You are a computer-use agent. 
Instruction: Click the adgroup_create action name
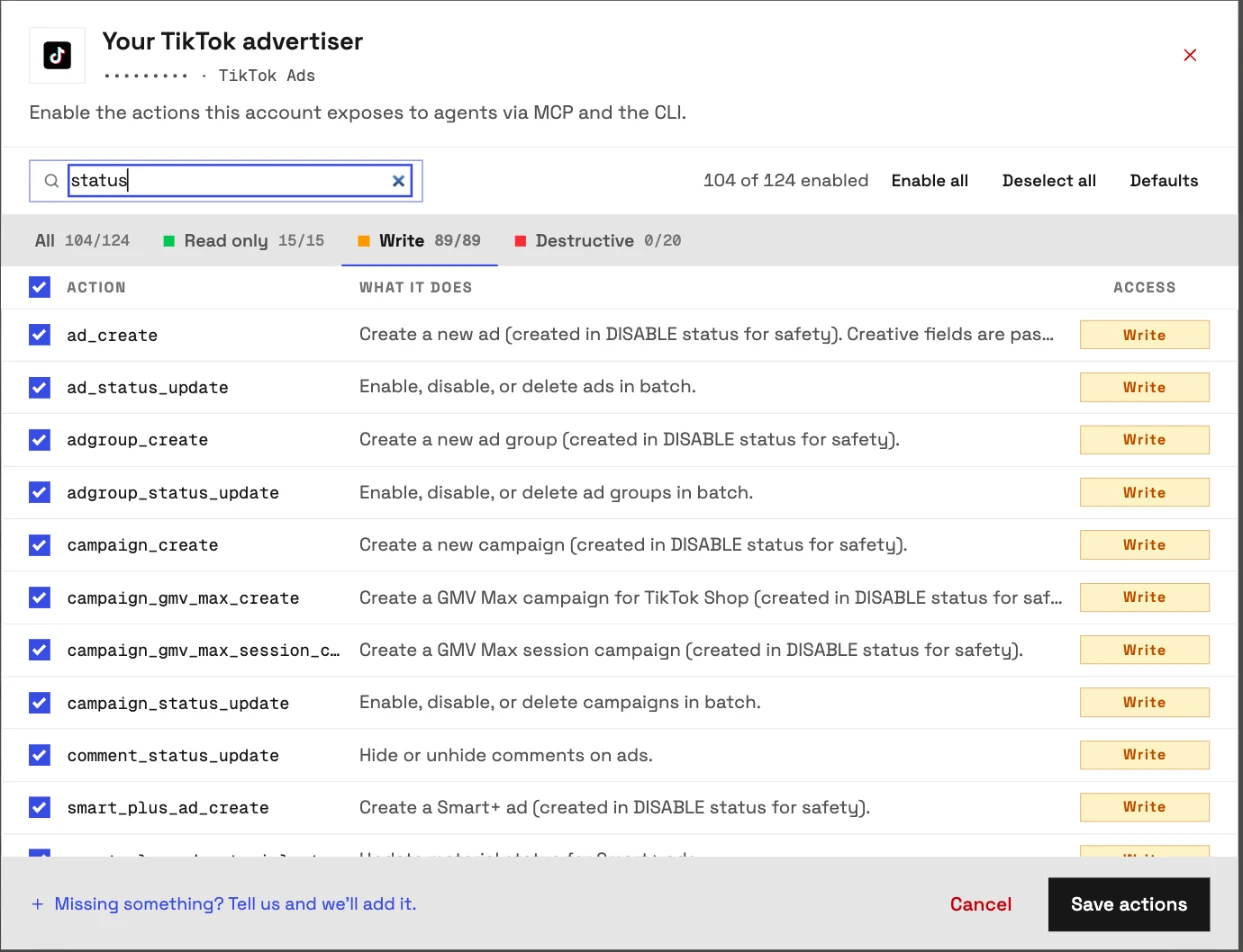point(138,440)
